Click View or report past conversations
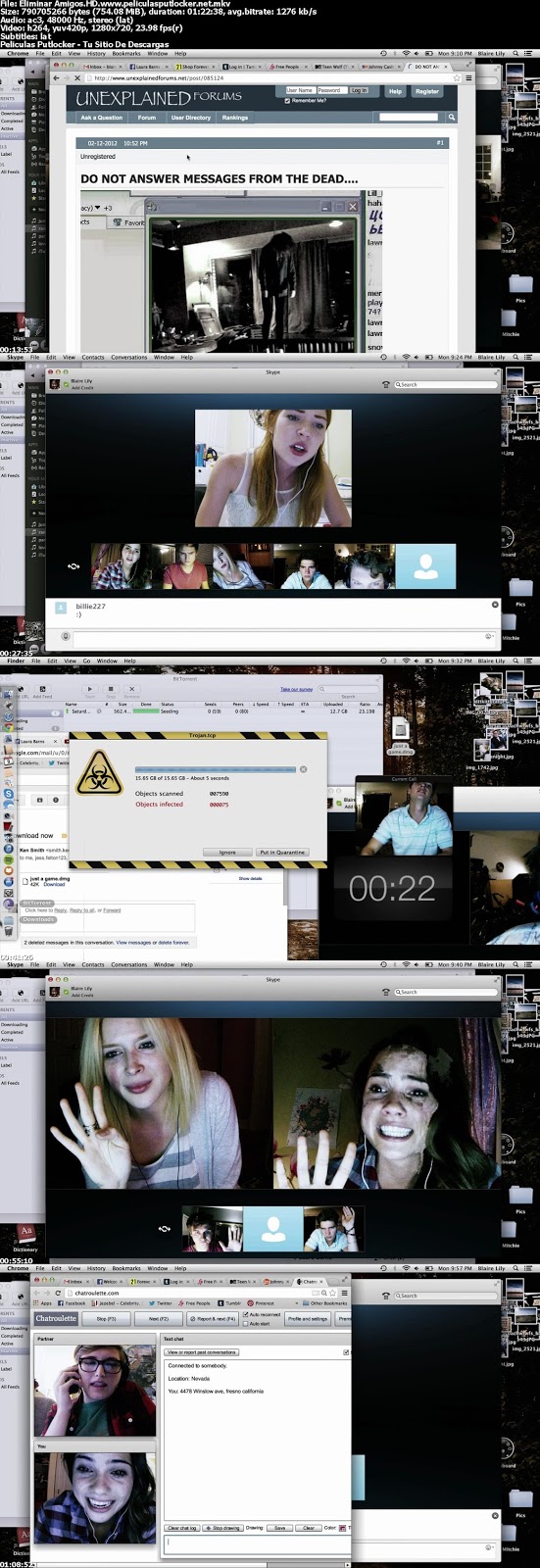Viewport: 540px width, 1568px height. [x=202, y=1352]
